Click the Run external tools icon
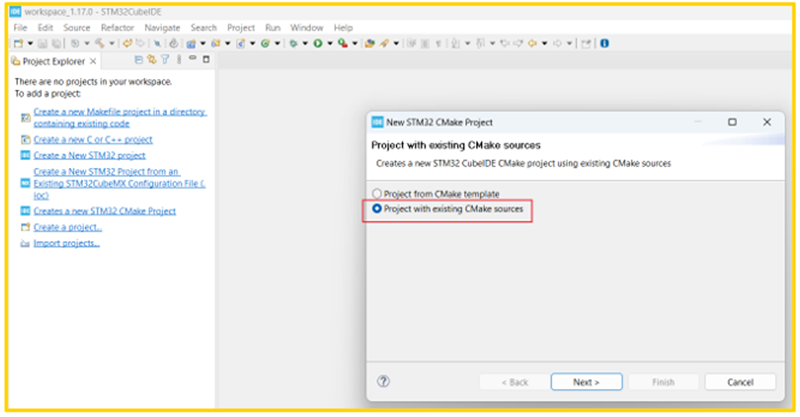The width and height of the screenshot is (800, 417). 342,43
